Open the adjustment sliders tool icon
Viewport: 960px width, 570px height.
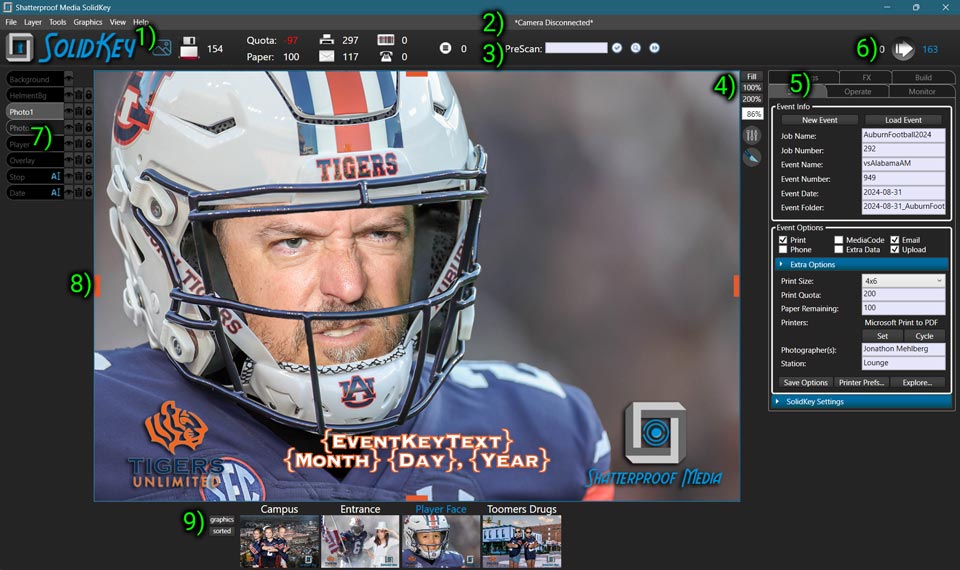coord(752,135)
